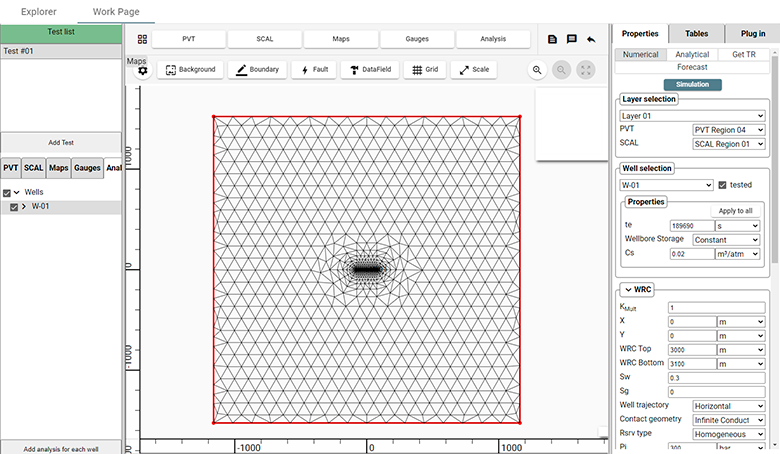Open the Tables tab
The image size is (780, 454).
[696, 33]
